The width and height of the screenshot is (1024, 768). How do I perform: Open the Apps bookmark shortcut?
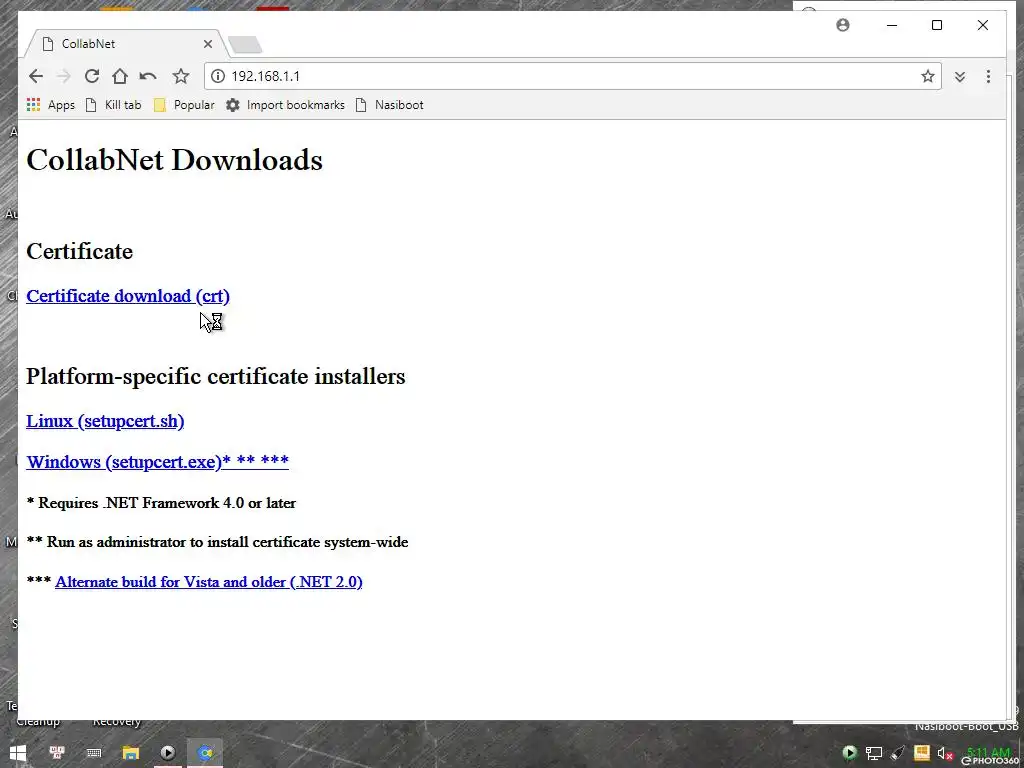click(x=51, y=105)
